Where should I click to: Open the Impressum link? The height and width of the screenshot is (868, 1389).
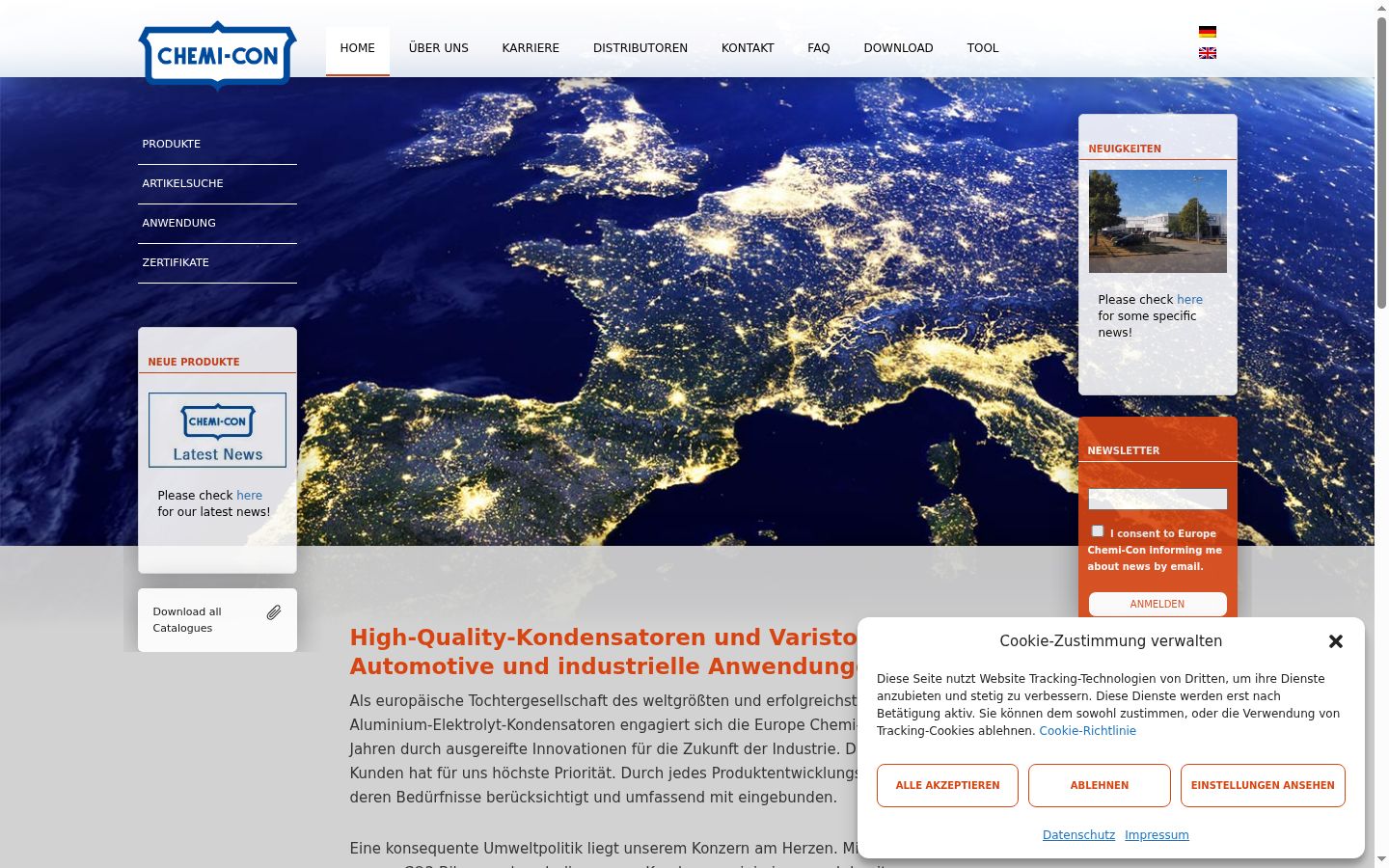(1157, 835)
